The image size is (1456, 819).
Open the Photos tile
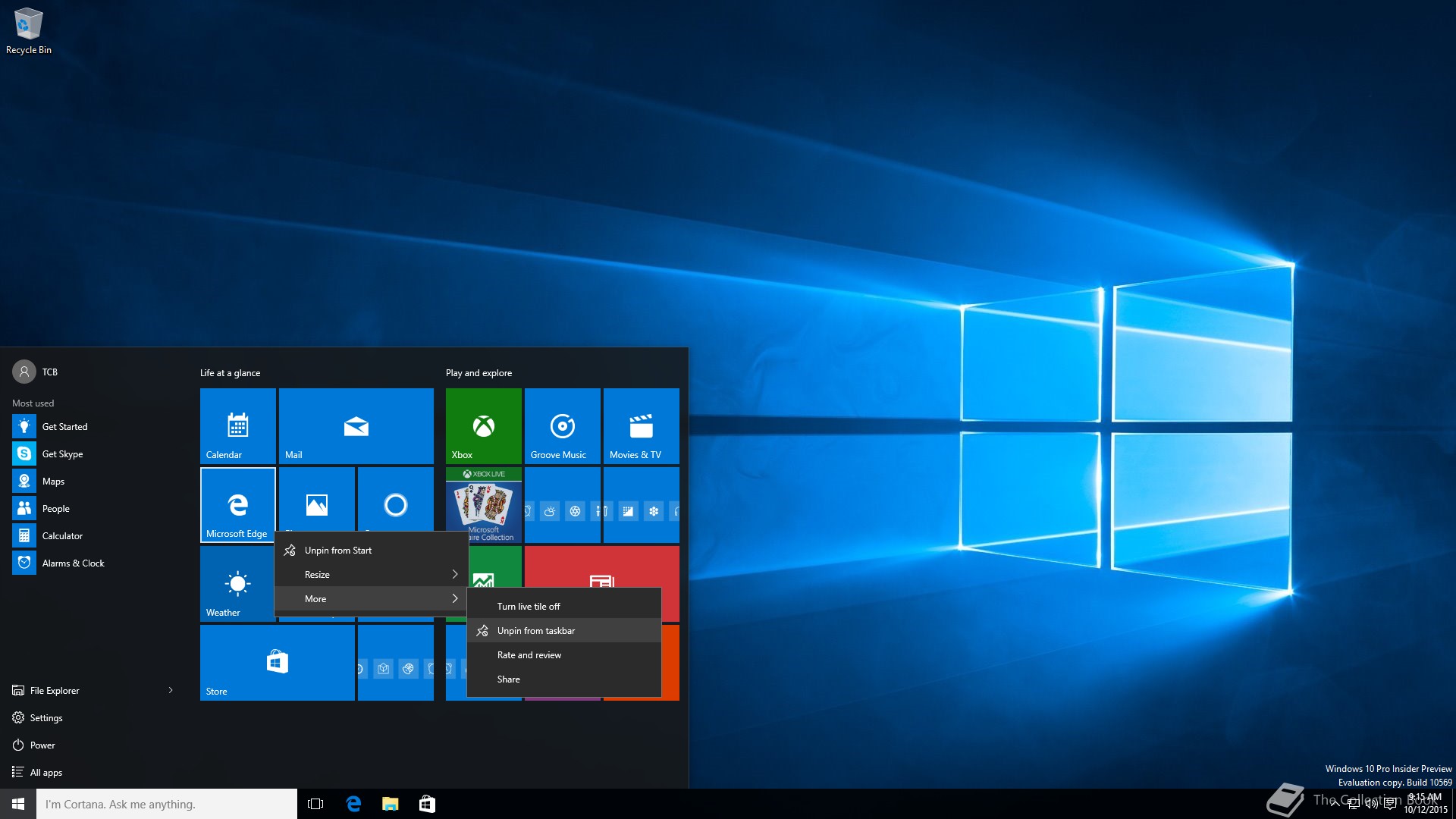317,499
